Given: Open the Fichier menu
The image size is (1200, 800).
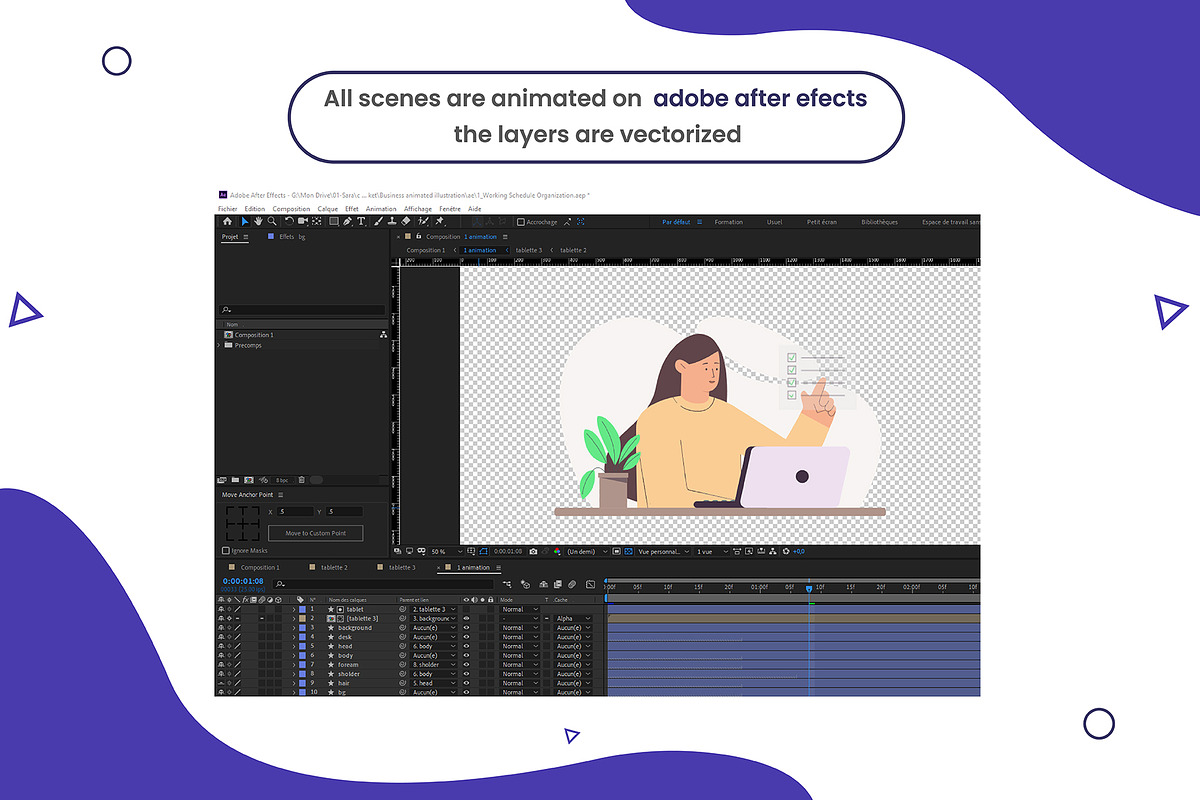Looking at the screenshot, I should (x=227, y=209).
